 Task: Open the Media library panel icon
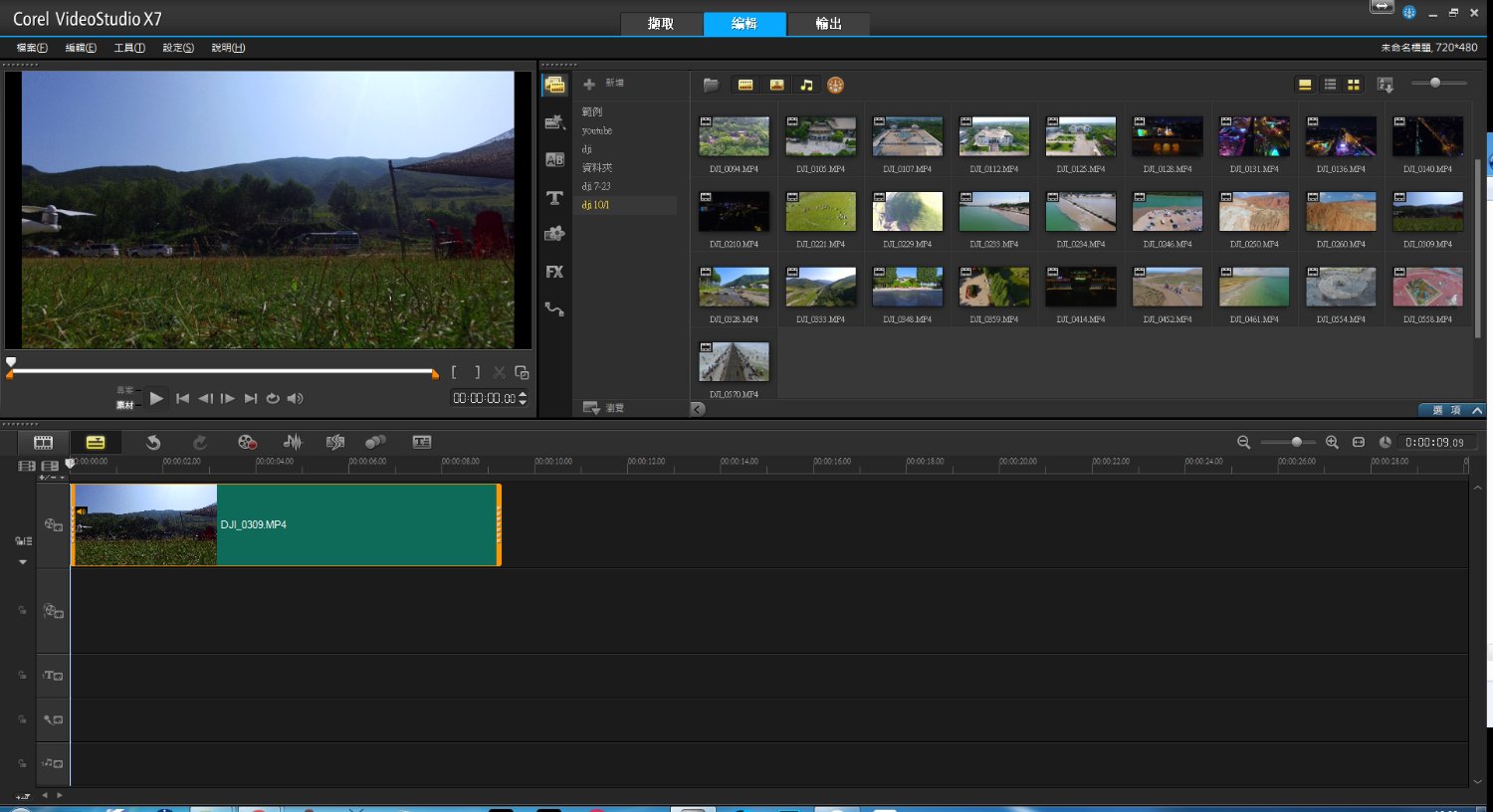pyautogui.click(x=554, y=85)
